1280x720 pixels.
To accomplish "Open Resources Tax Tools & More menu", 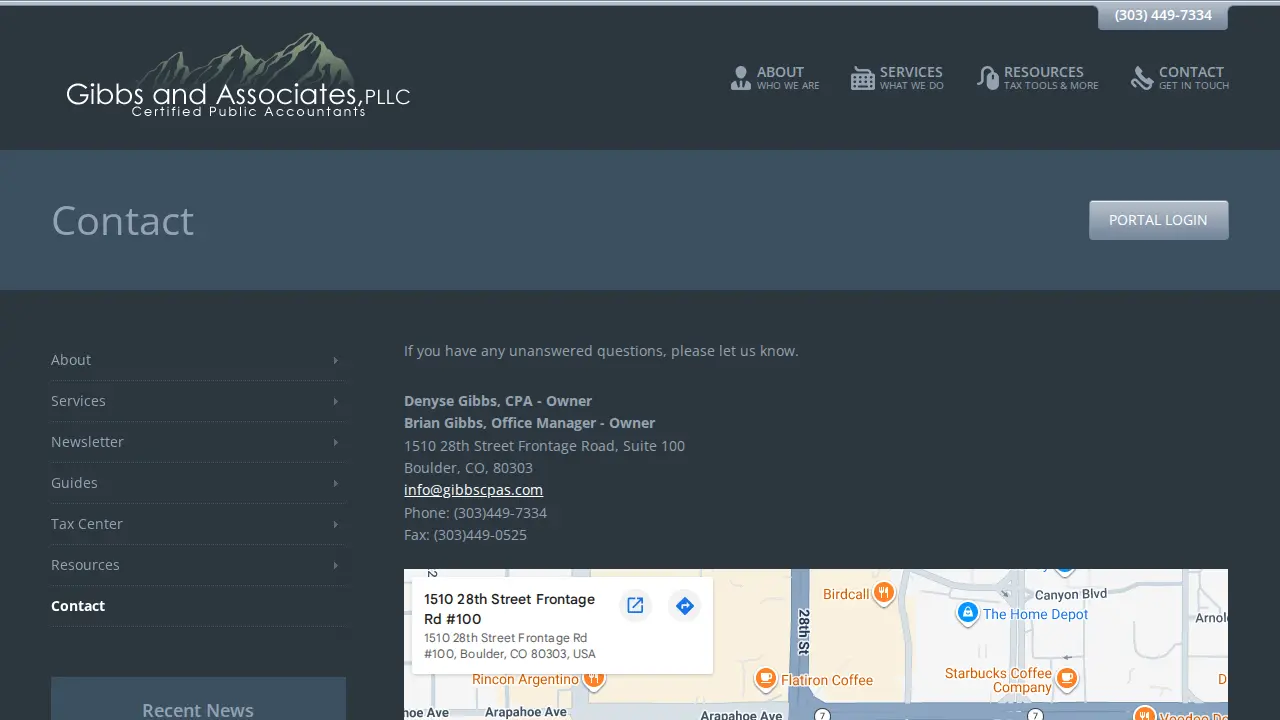I will point(1038,78).
